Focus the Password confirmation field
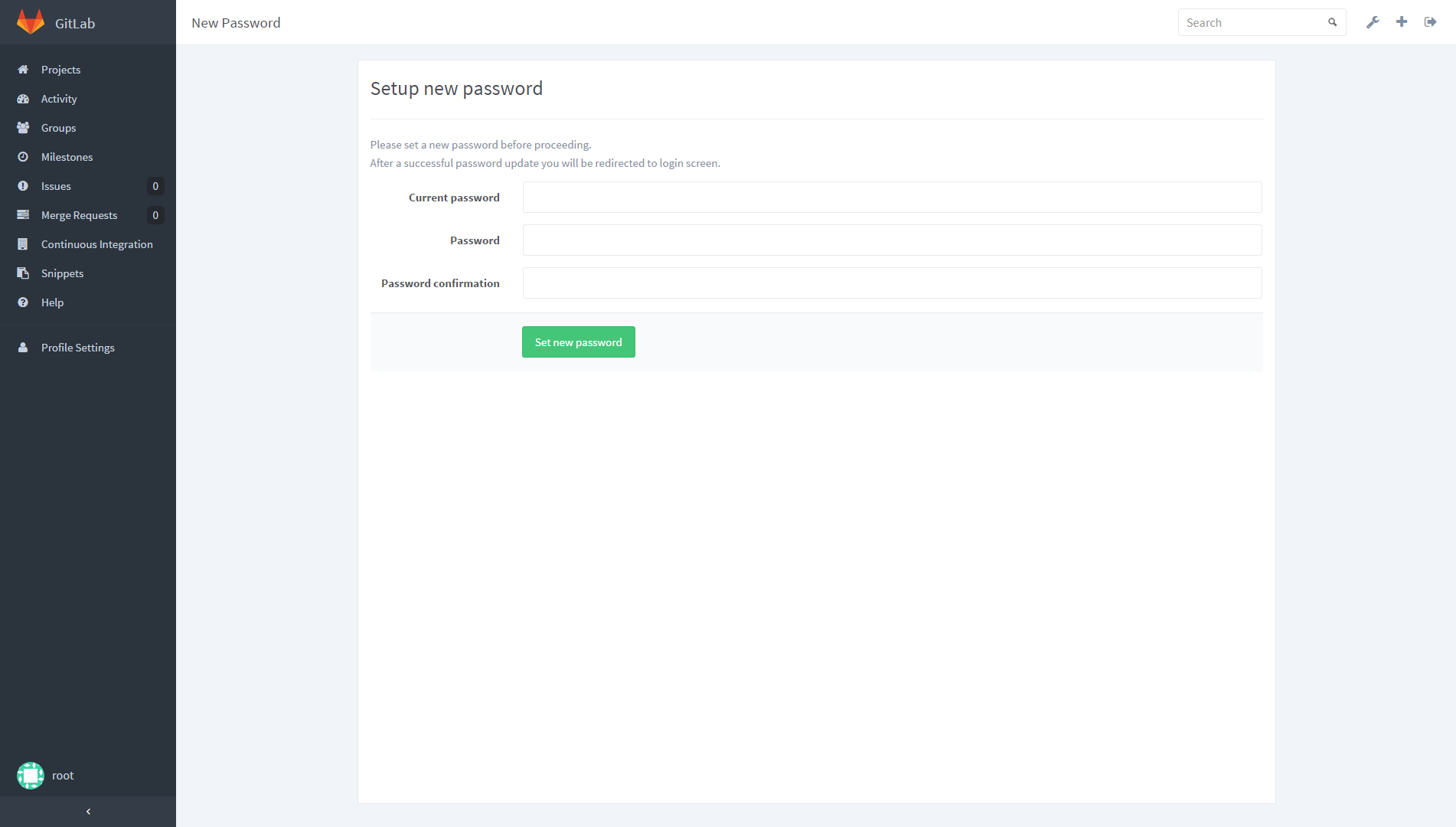This screenshot has height=827, width=1456. tap(893, 283)
